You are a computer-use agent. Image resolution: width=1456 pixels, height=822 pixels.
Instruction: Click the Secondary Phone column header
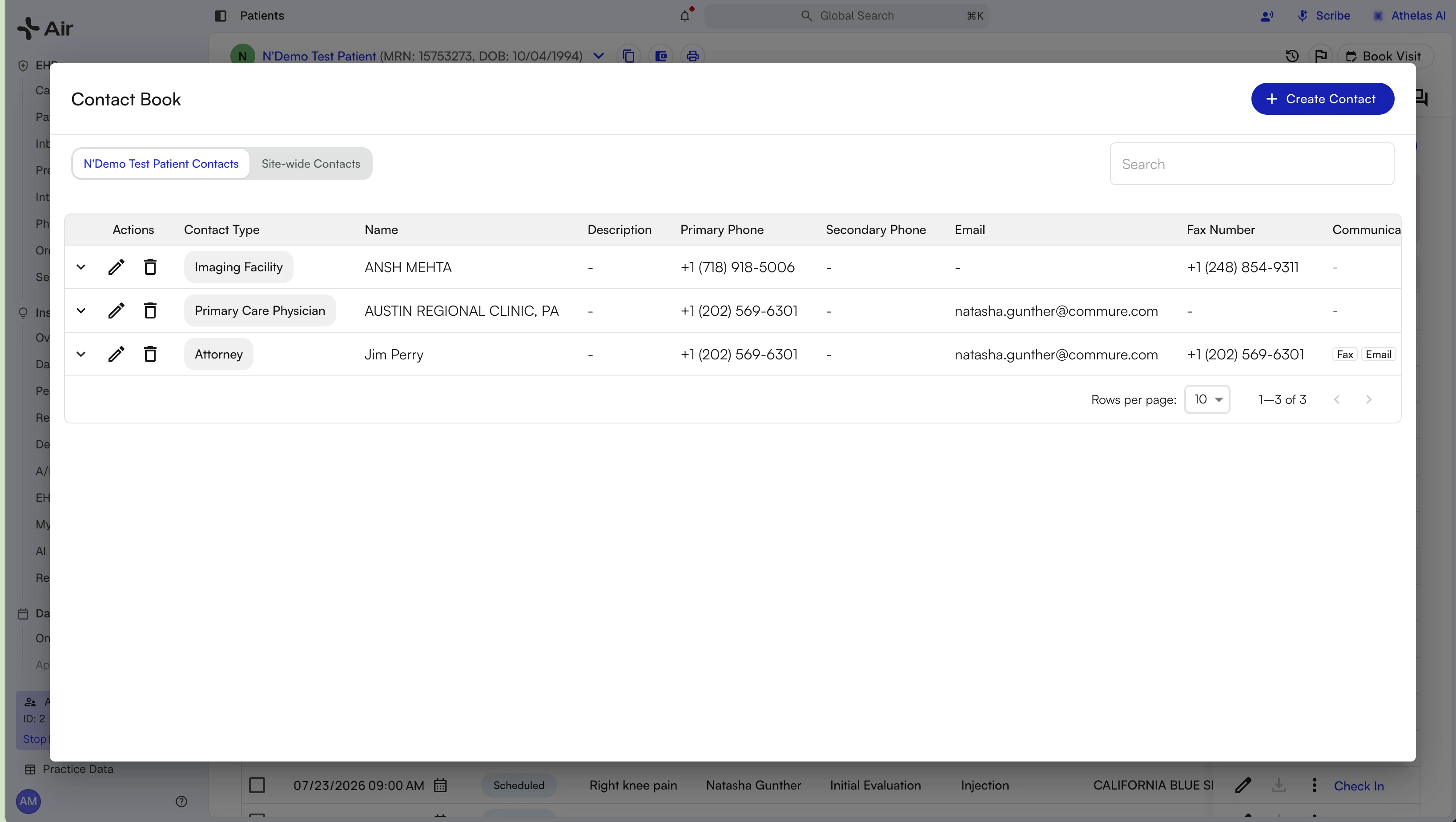pos(876,230)
